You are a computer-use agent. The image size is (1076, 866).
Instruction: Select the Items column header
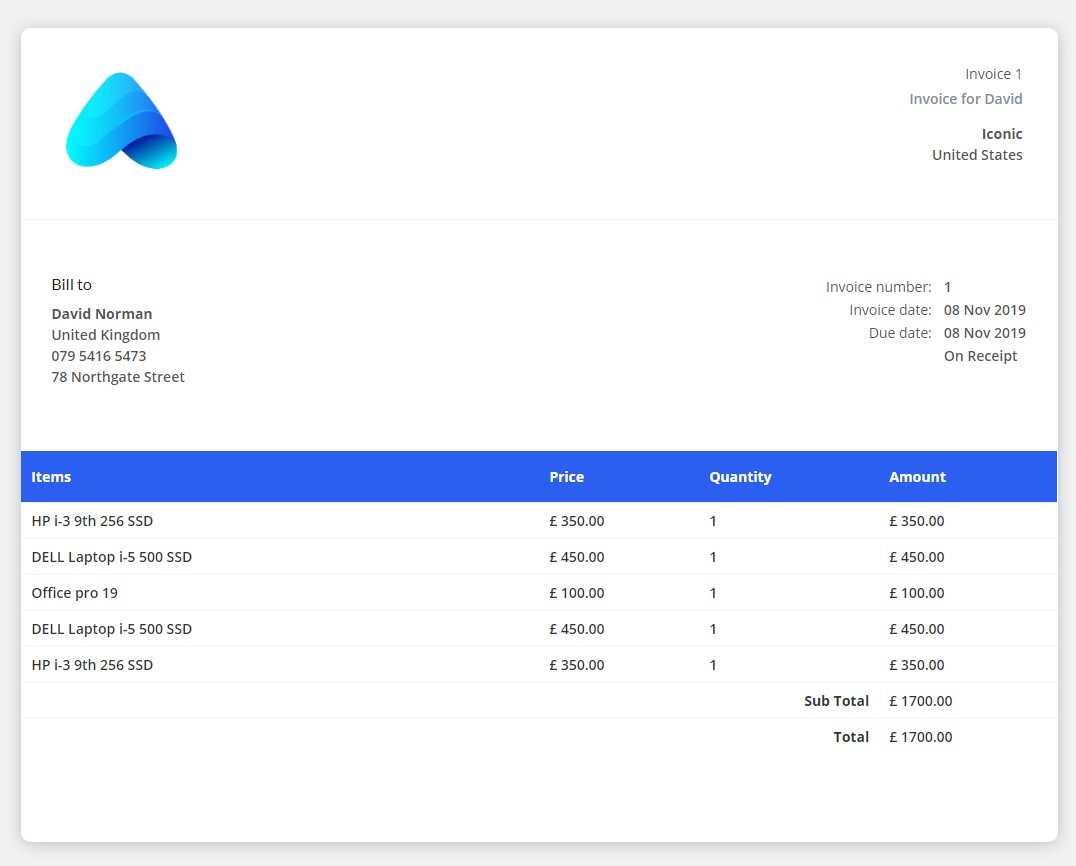pos(51,477)
